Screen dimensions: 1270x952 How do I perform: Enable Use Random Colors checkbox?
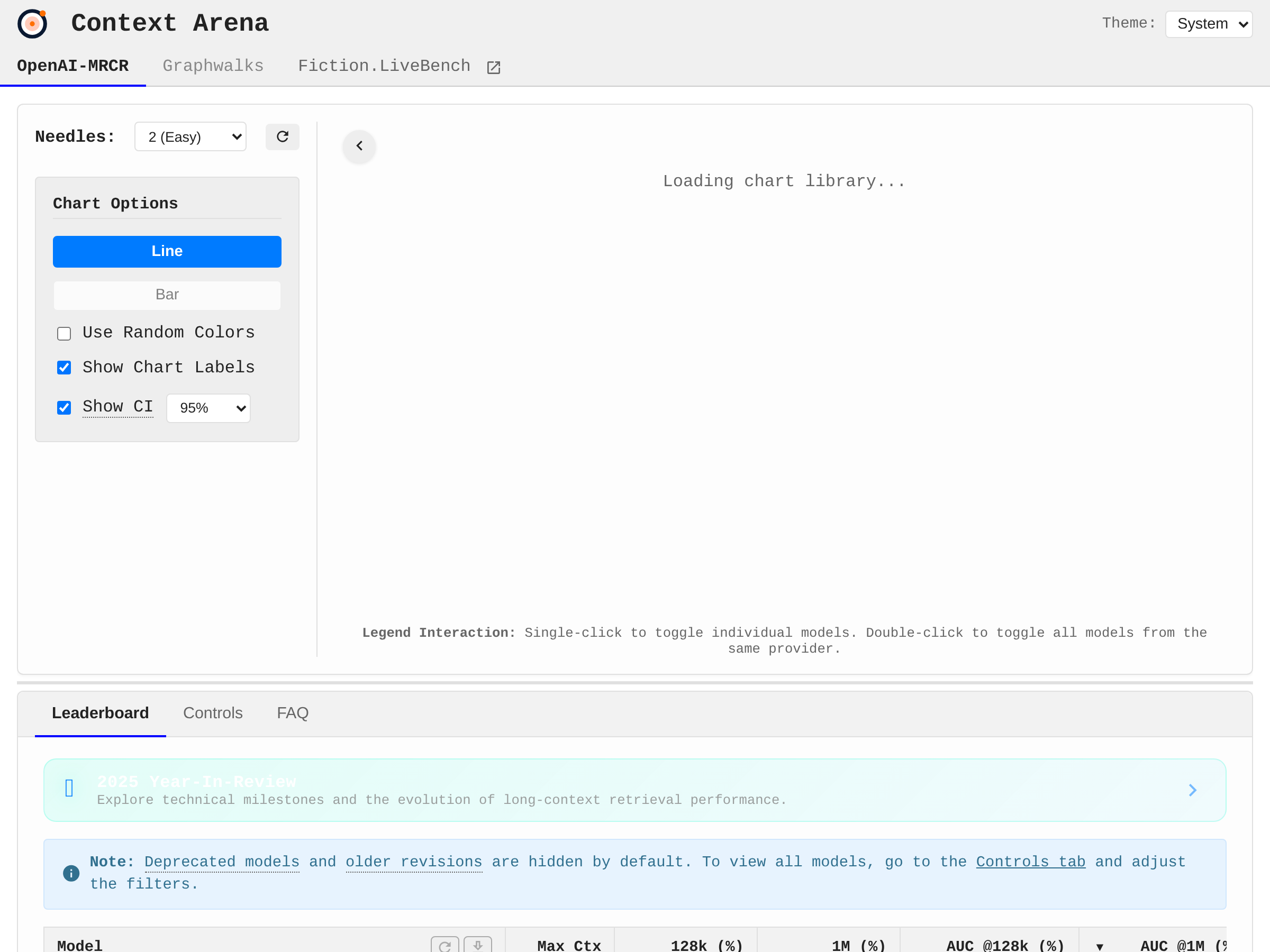point(65,333)
